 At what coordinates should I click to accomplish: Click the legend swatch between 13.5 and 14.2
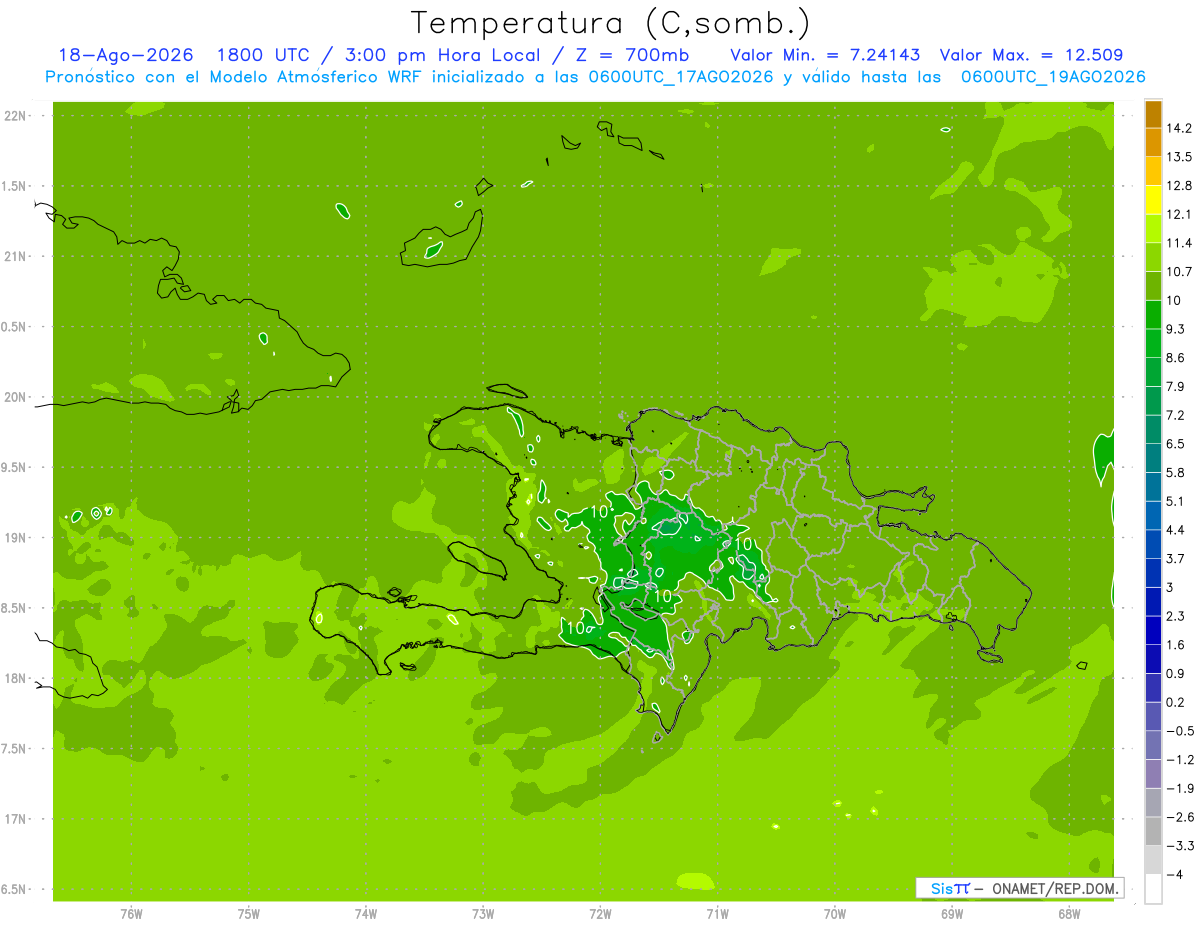[1152, 142]
